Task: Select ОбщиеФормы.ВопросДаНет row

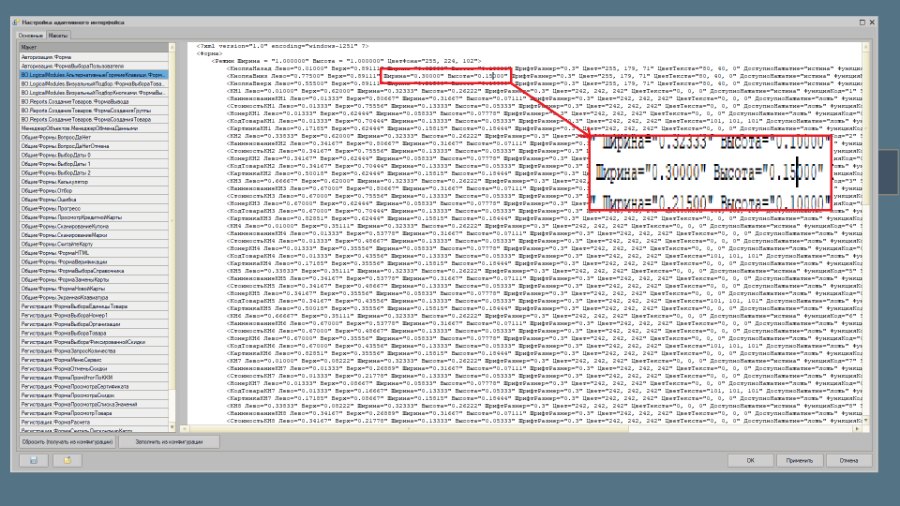Action: pyautogui.click(x=93, y=137)
